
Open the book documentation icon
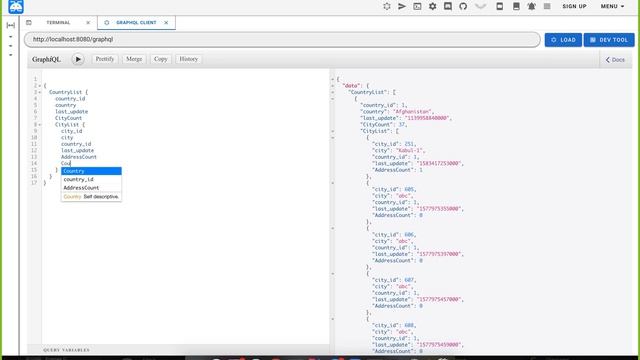516,7
